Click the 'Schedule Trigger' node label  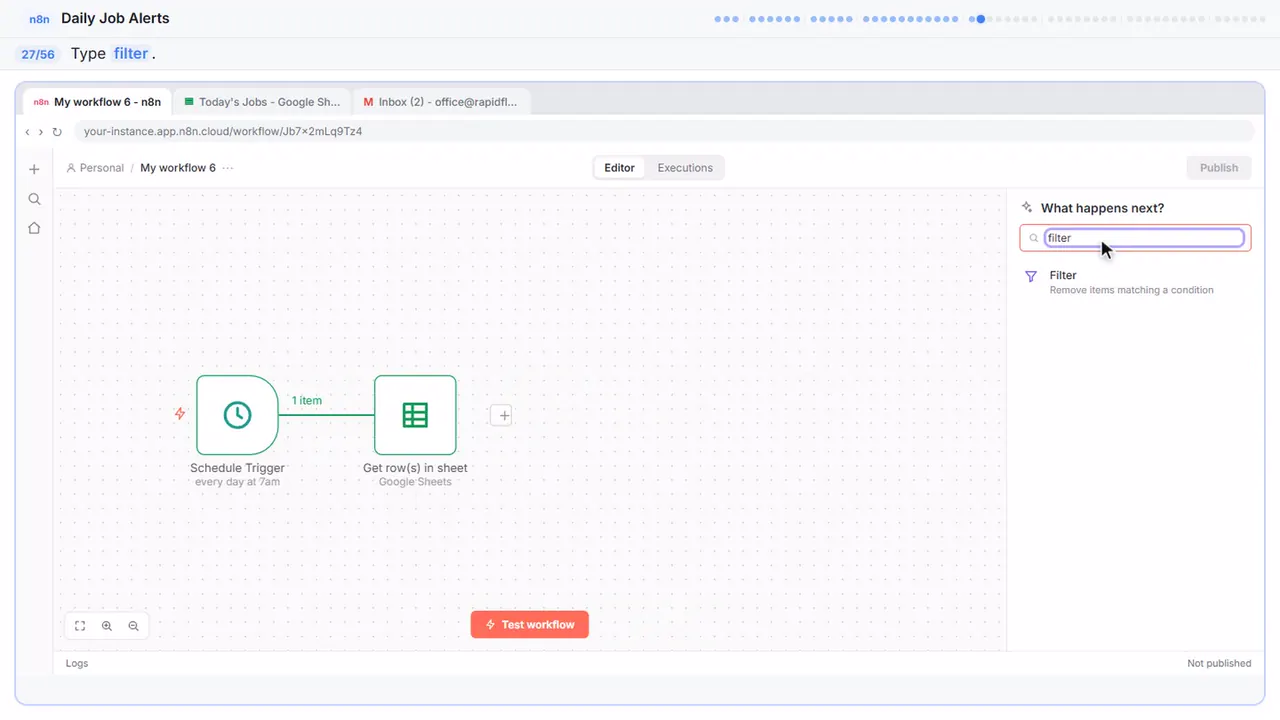[x=237, y=468]
